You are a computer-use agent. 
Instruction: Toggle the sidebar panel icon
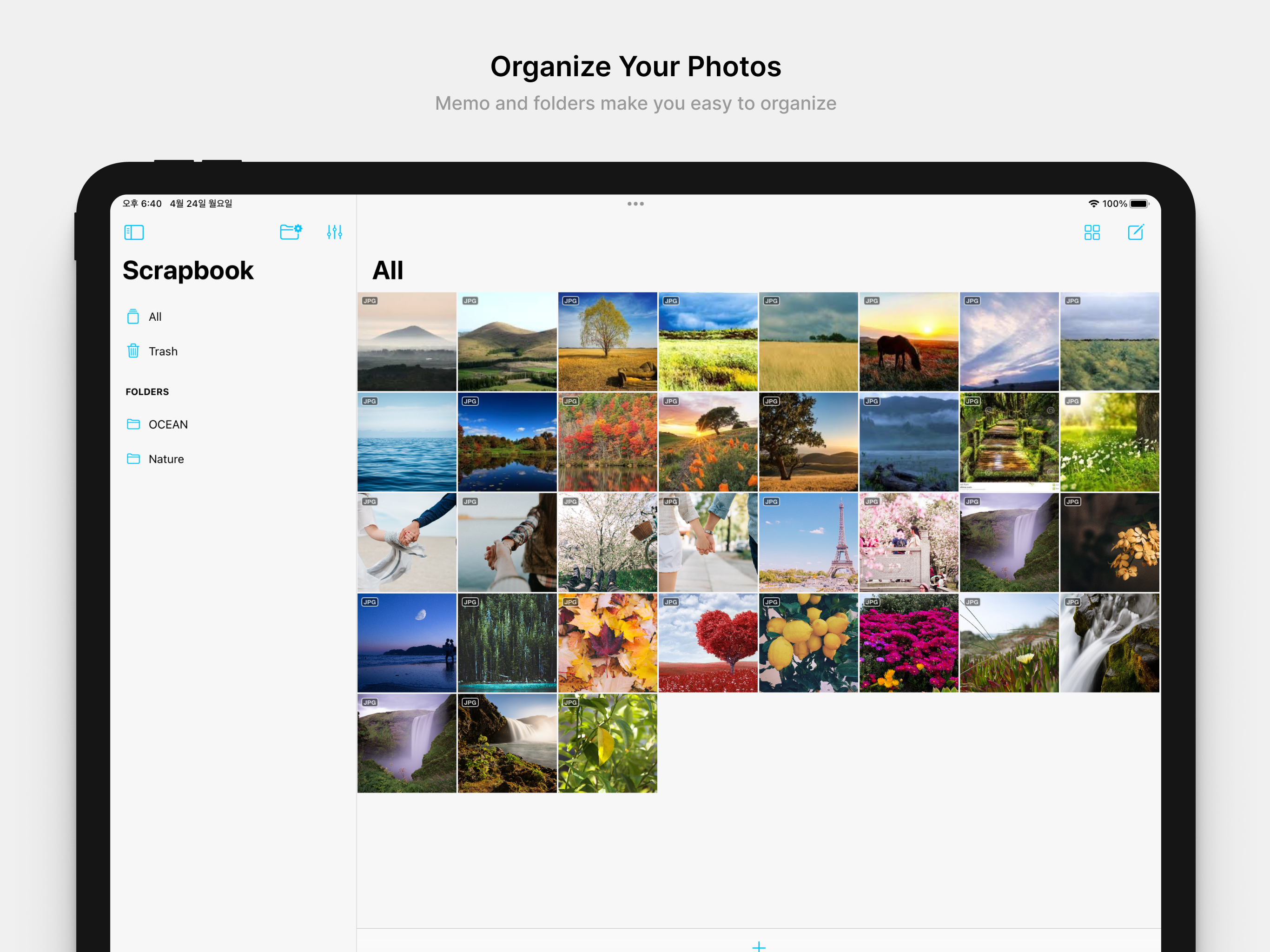pos(134,232)
